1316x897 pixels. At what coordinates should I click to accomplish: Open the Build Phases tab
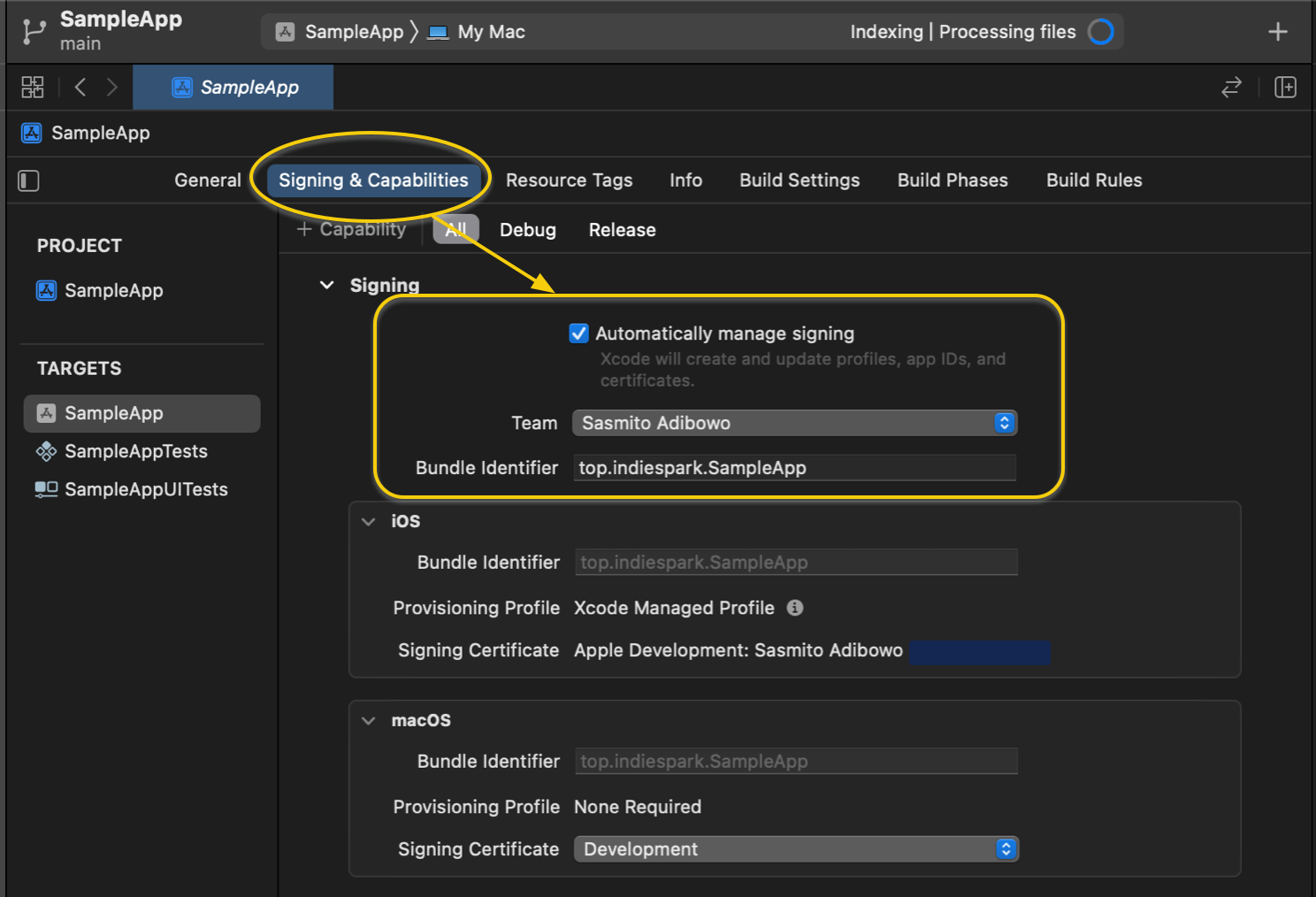tap(953, 180)
